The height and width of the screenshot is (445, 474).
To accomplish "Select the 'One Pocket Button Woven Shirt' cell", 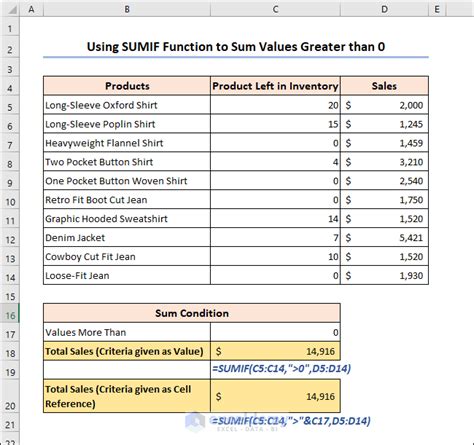I will [127, 181].
